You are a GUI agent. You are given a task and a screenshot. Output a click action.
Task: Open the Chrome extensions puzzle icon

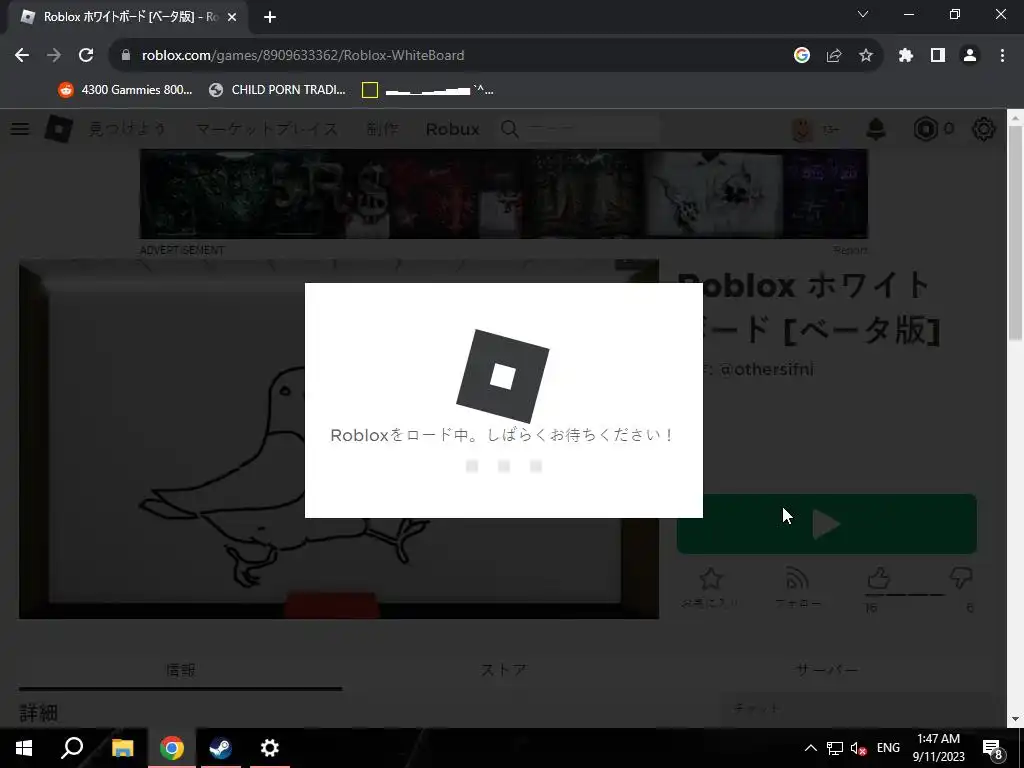(x=906, y=56)
